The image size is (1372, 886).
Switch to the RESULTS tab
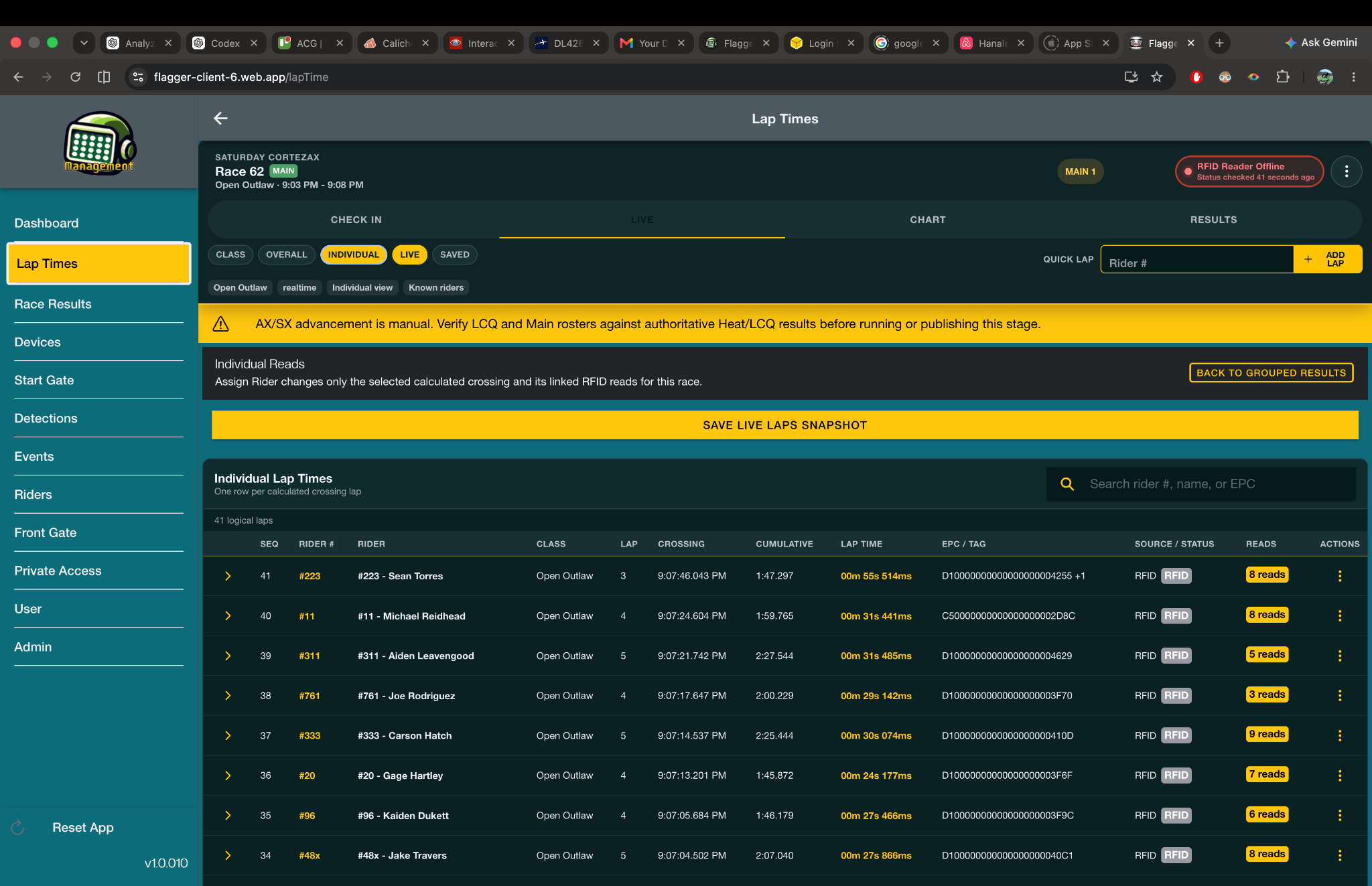pos(1213,220)
